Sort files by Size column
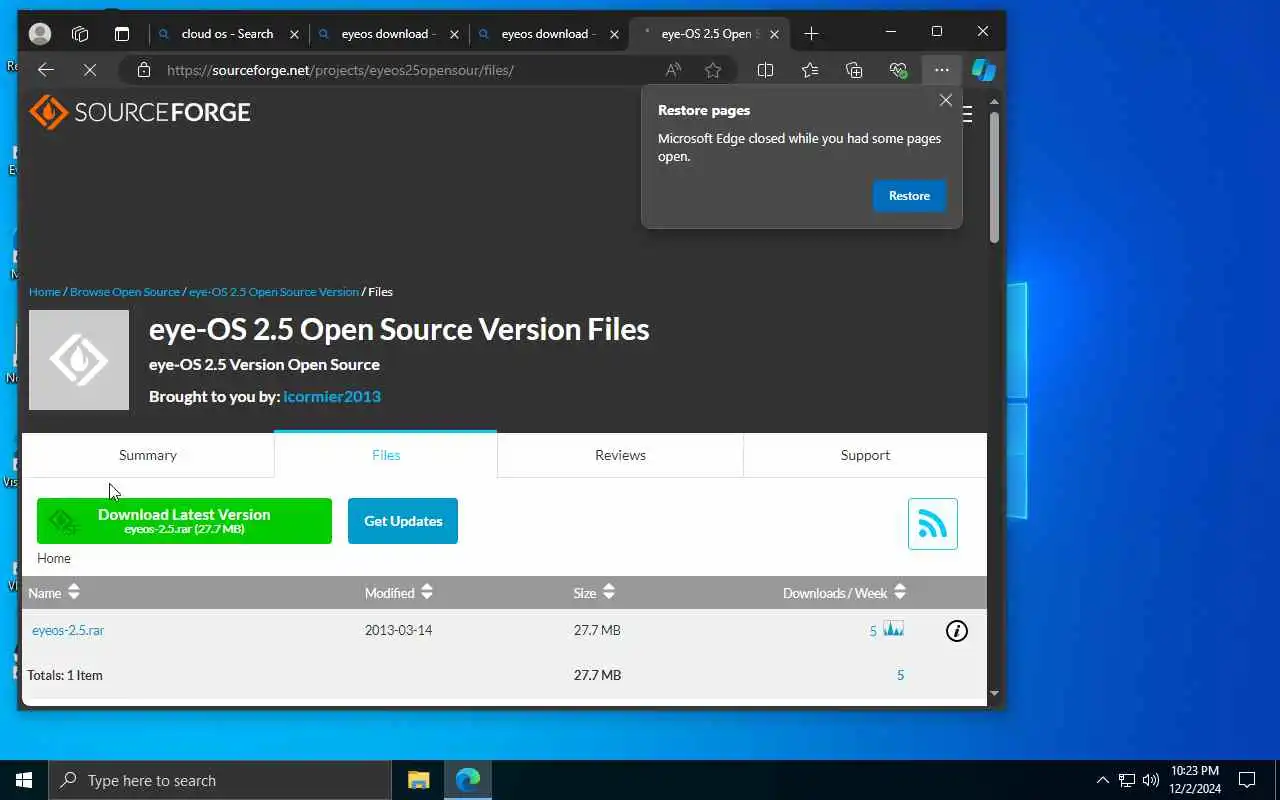This screenshot has width=1280, height=800. pos(594,593)
